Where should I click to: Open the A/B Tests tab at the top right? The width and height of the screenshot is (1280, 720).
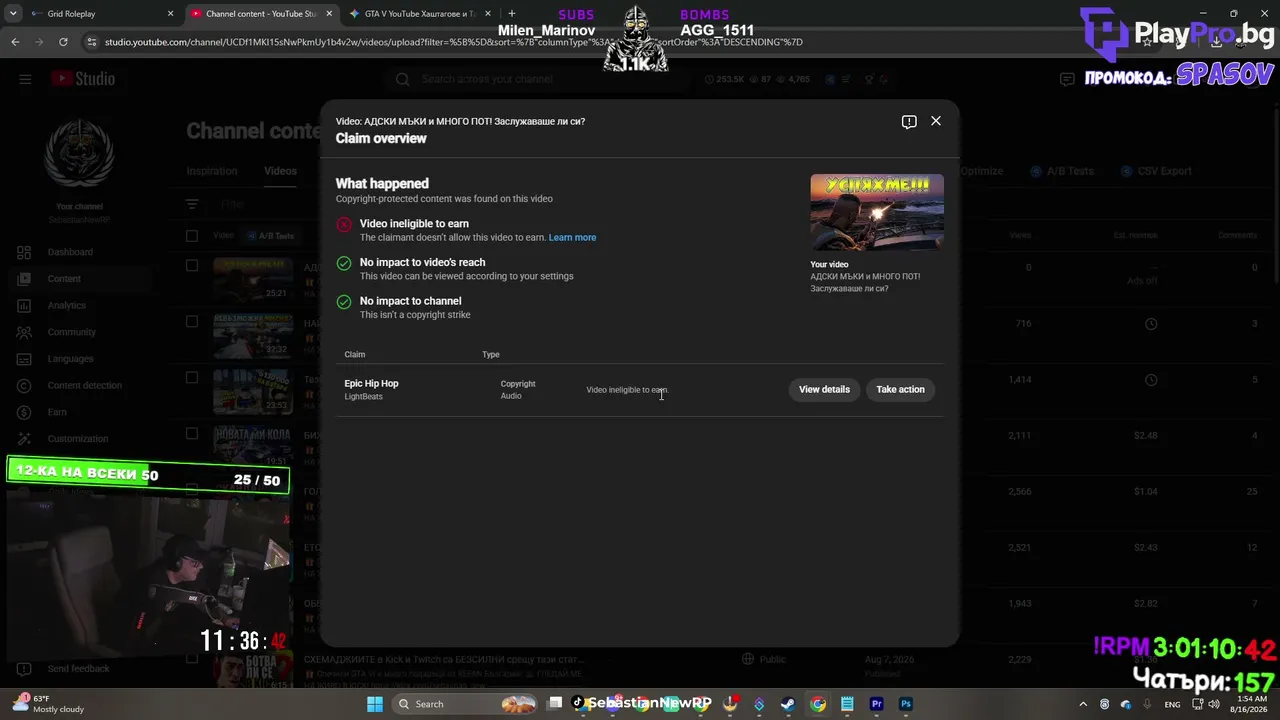1062,171
